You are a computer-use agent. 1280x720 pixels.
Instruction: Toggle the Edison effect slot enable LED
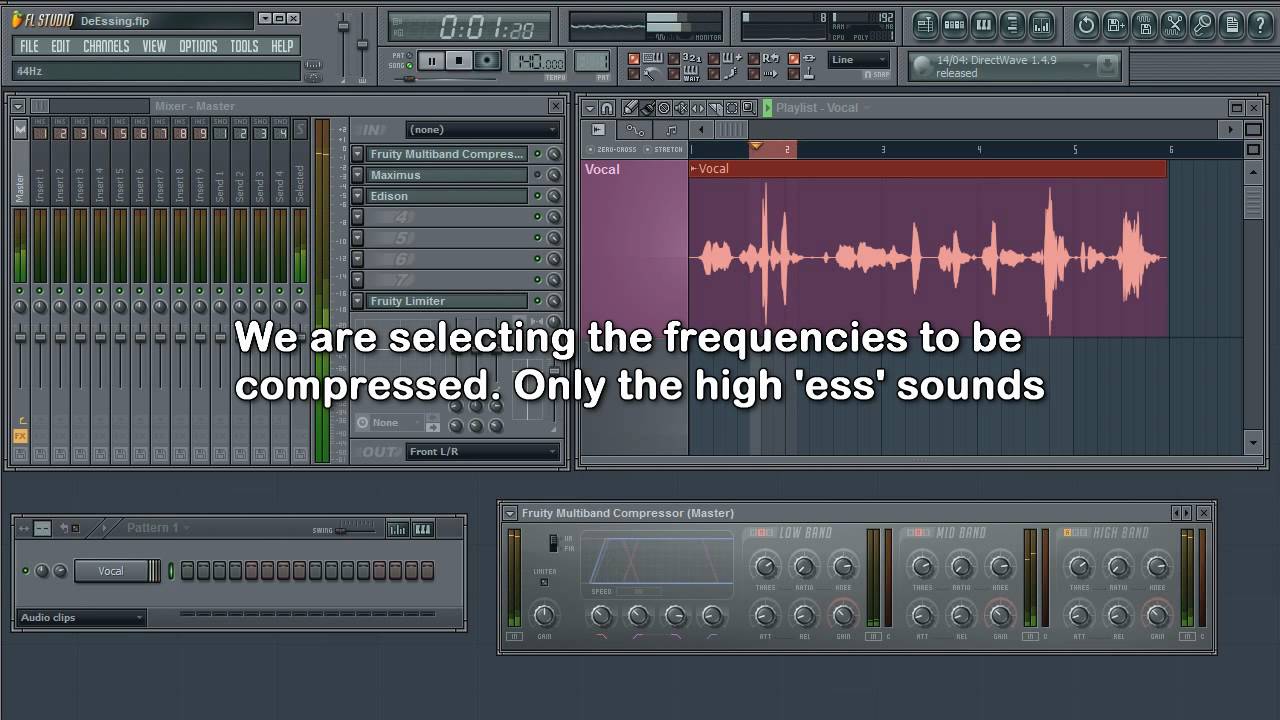tap(537, 196)
